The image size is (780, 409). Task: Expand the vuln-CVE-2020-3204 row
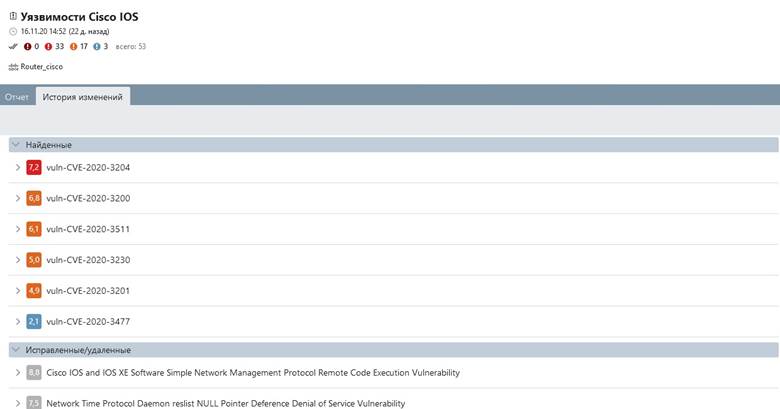18,167
